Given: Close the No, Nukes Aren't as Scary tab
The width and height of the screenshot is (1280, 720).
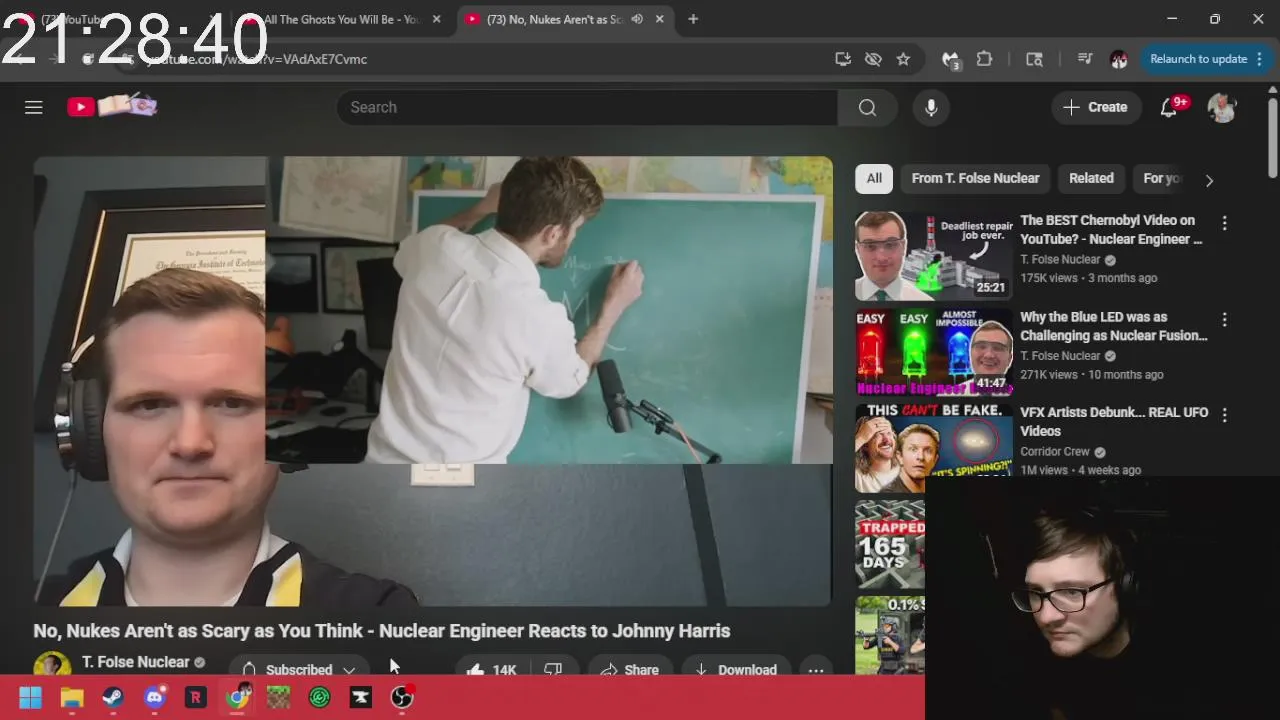Looking at the screenshot, I should (660, 19).
